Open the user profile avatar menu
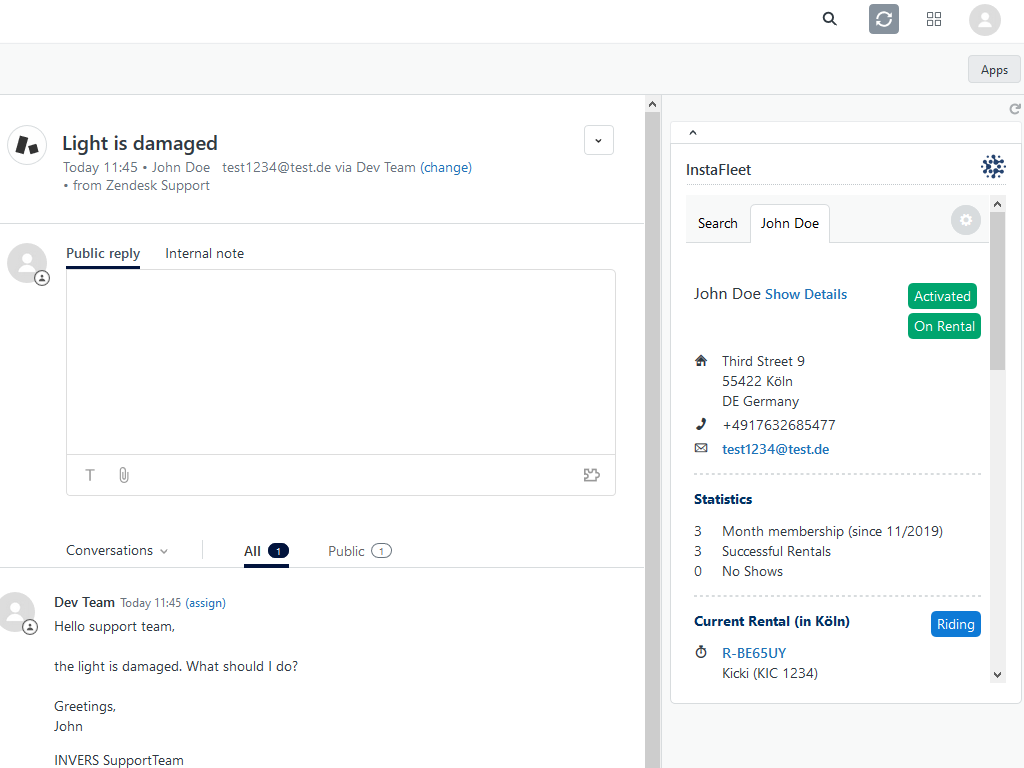This screenshot has height=768, width=1024. click(x=984, y=19)
